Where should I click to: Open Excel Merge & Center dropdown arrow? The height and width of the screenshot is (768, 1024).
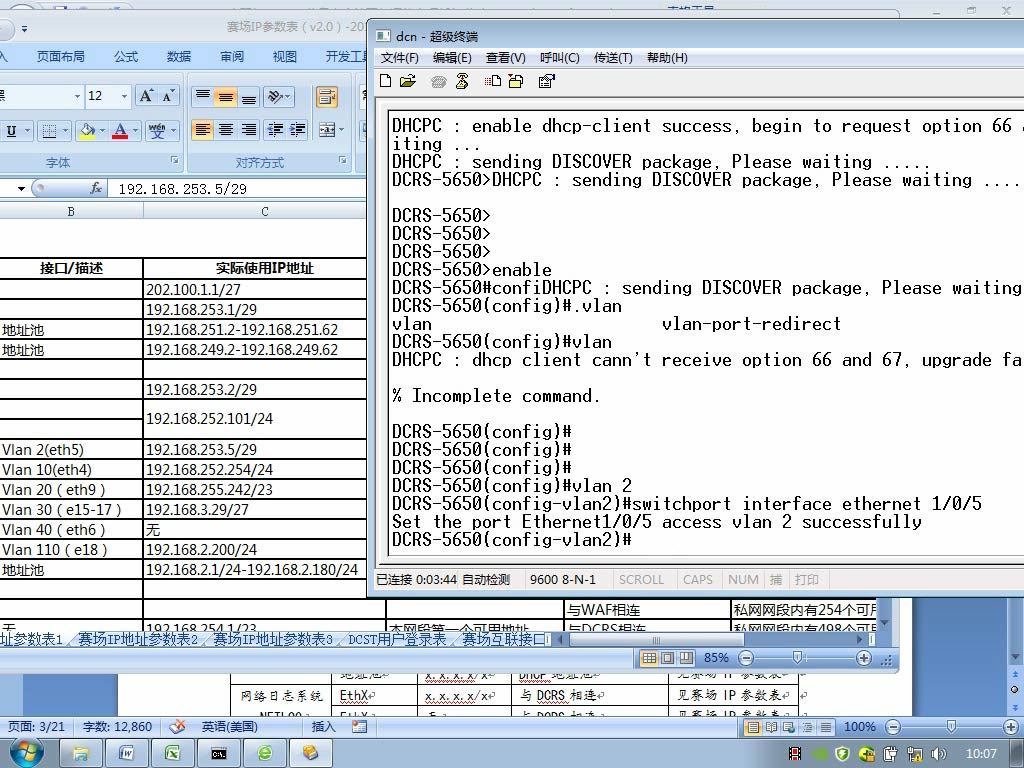[x=341, y=130]
